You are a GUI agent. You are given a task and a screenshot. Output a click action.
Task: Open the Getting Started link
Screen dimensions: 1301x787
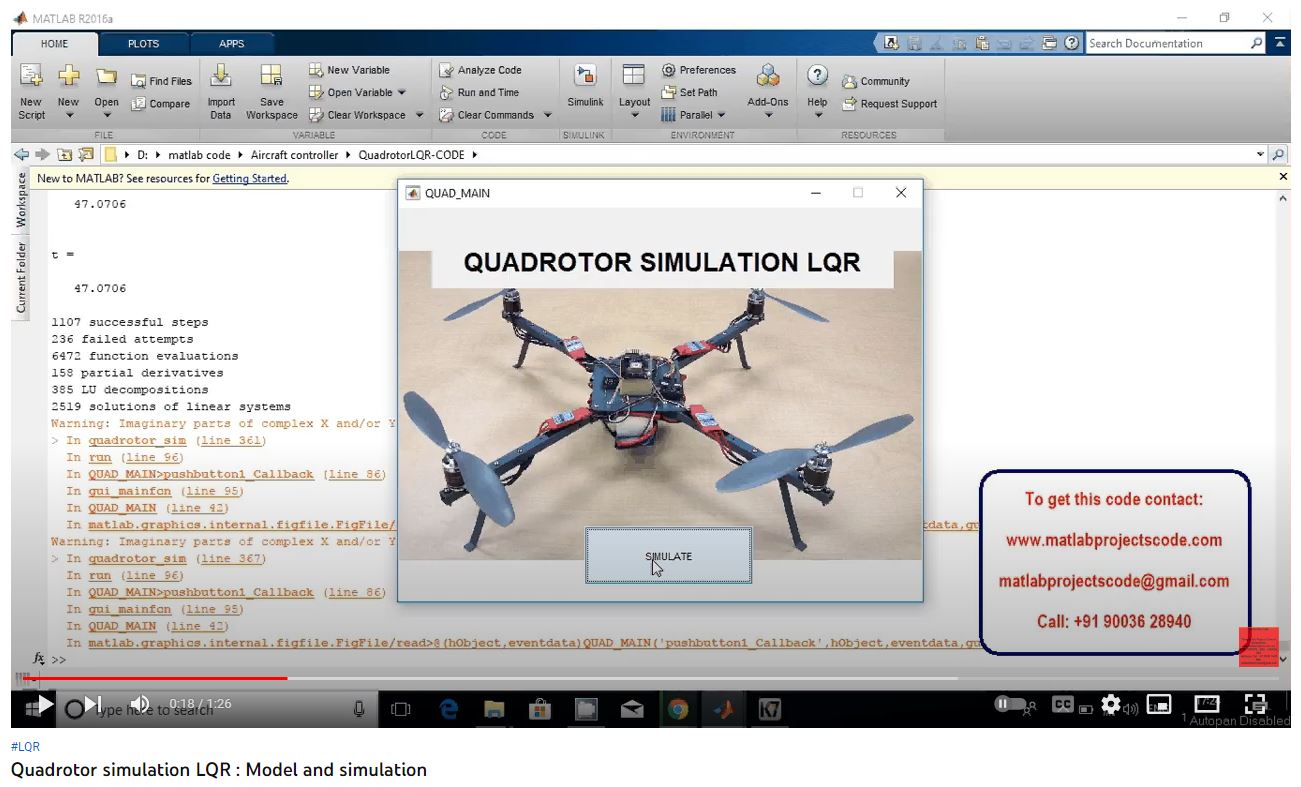(249, 179)
